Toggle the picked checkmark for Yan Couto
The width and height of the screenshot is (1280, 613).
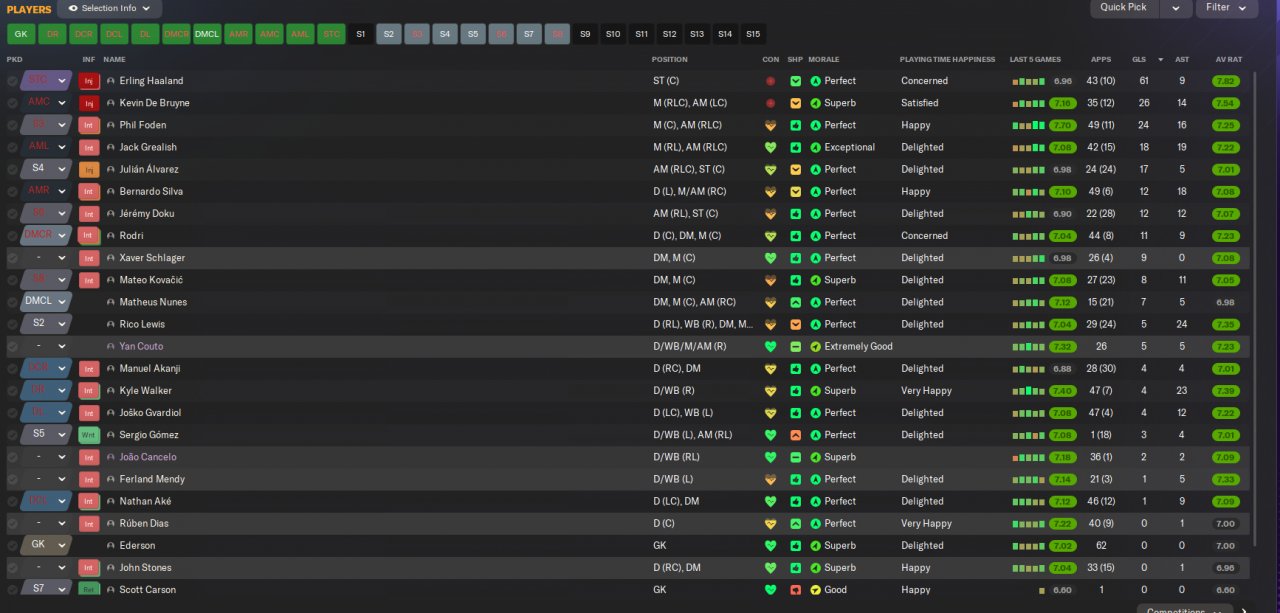(12, 346)
